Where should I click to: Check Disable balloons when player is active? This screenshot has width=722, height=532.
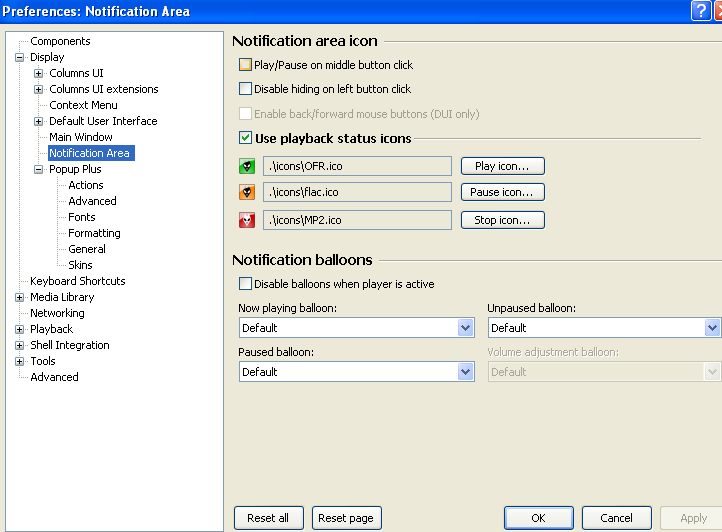[246, 284]
